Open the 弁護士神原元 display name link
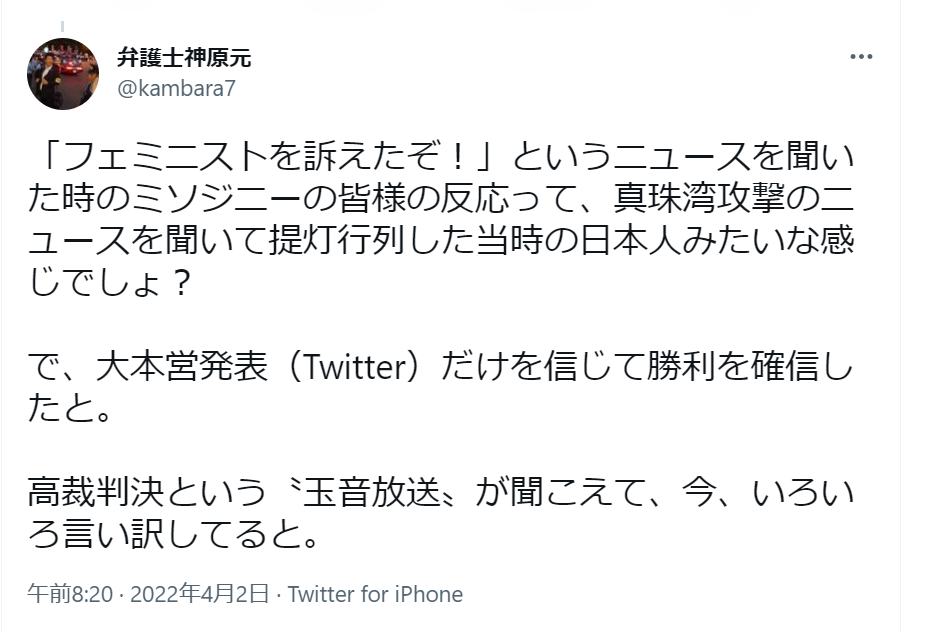This screenshot has height=632, width=938. pos(184,58)
